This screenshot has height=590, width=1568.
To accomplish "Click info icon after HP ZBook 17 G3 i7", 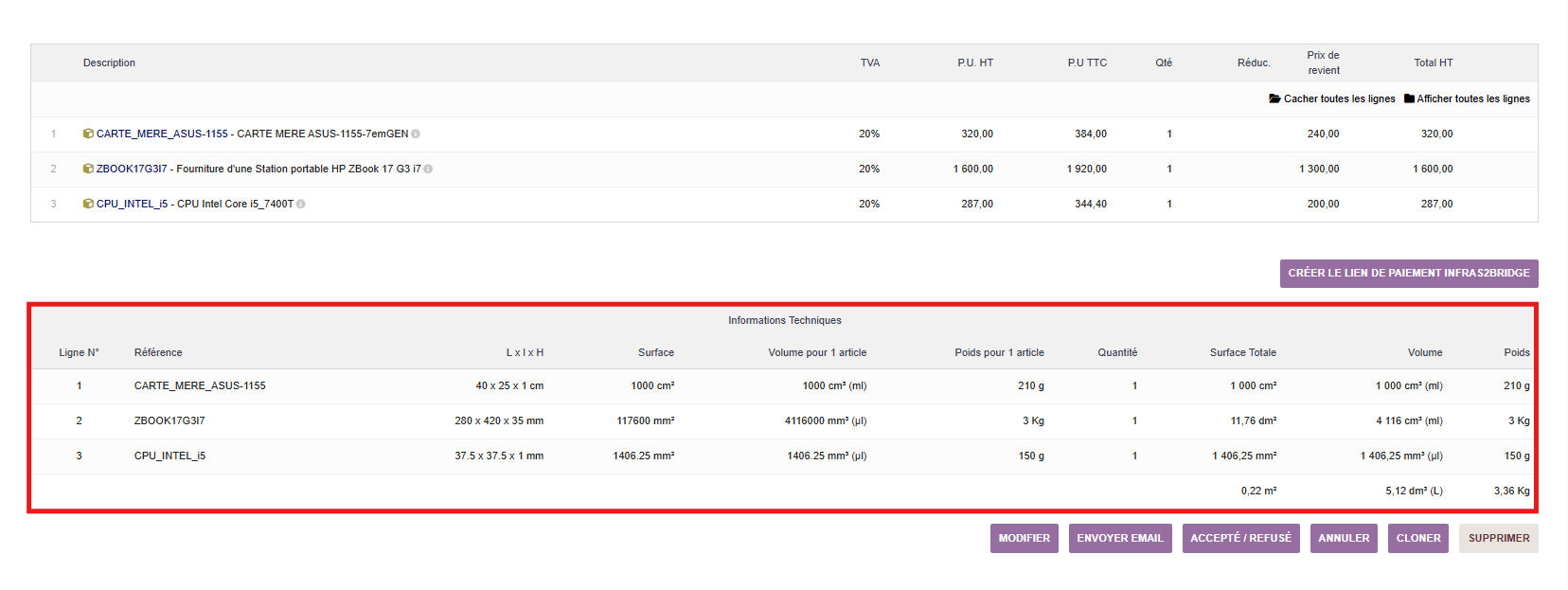I will click(428, 170).
